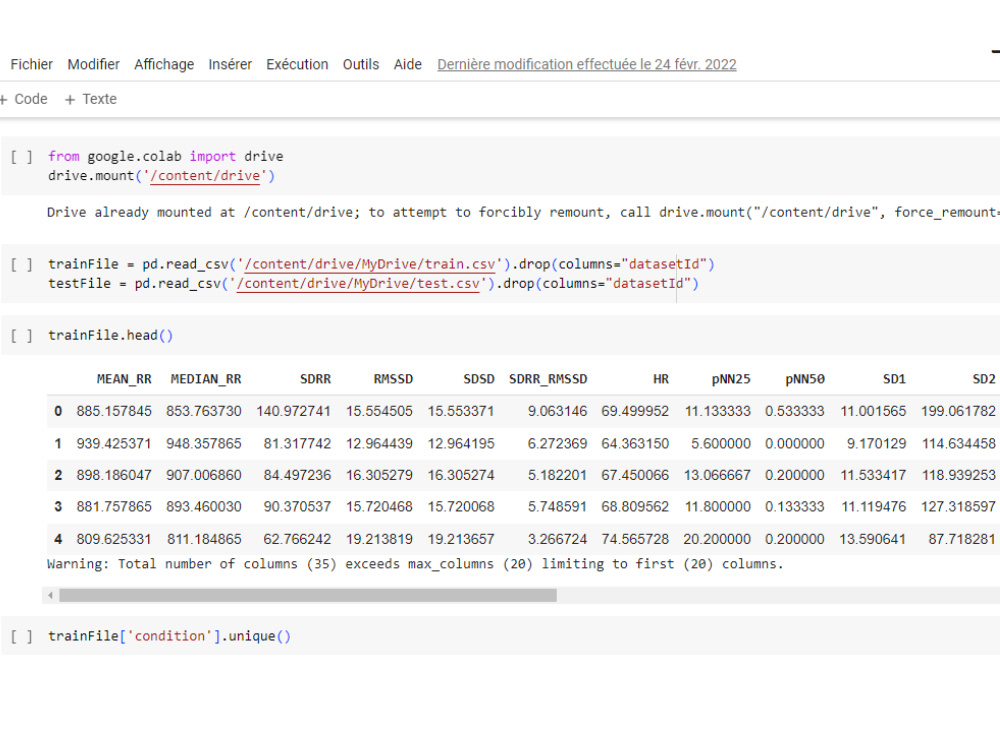Click cell value 885.157845
The image size is (1000, 750).
coord(114,412)
